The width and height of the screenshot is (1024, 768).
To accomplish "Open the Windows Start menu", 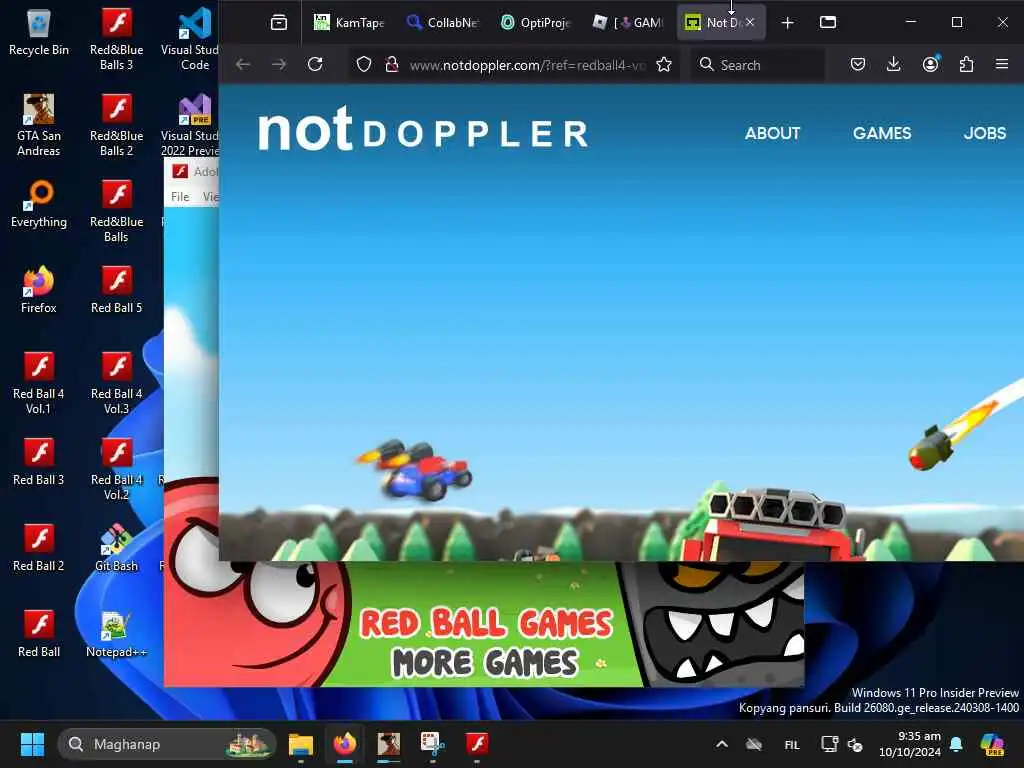I will [x=32, y=744].
